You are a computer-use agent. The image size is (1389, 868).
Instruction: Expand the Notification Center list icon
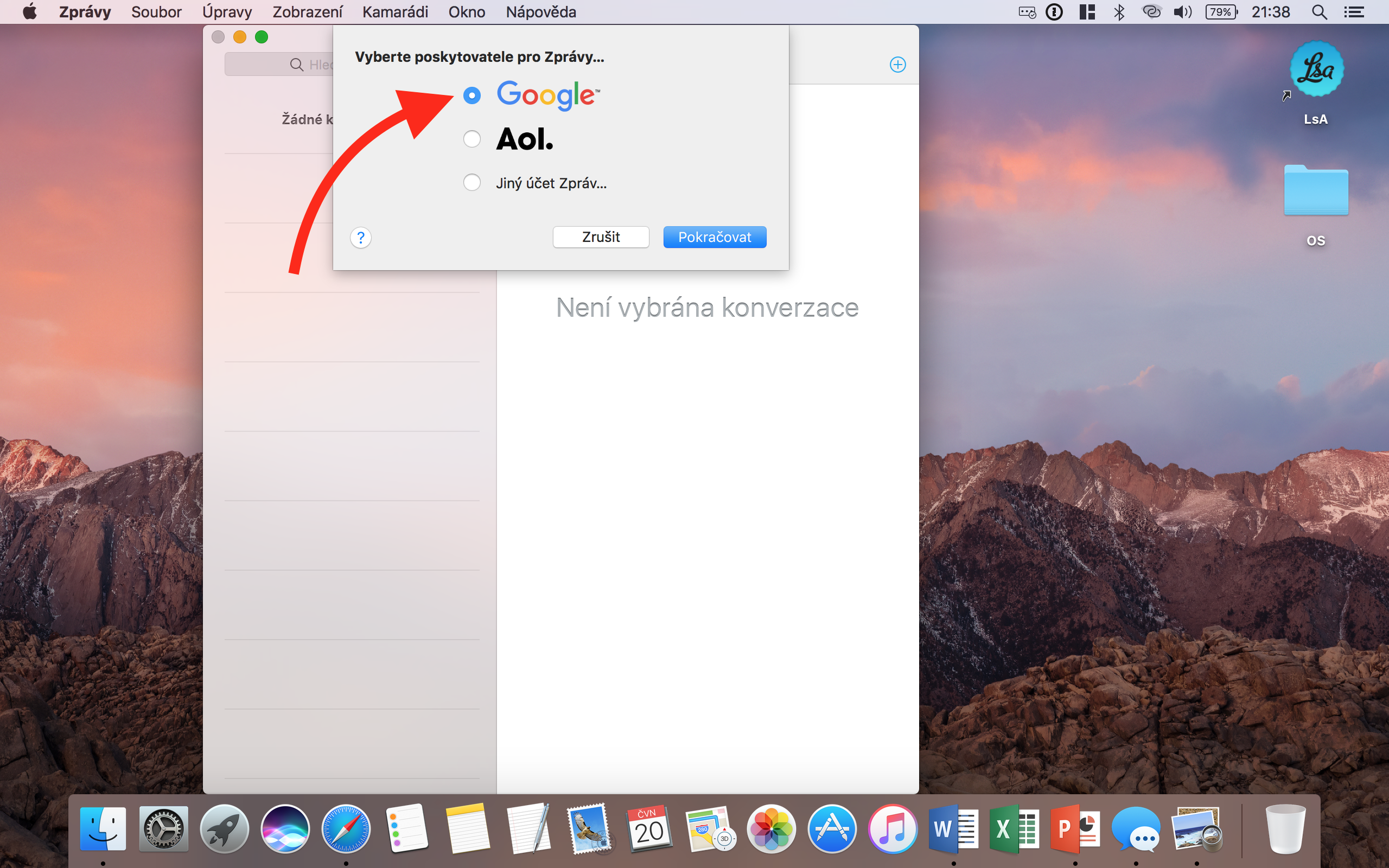click(1355, 11)
